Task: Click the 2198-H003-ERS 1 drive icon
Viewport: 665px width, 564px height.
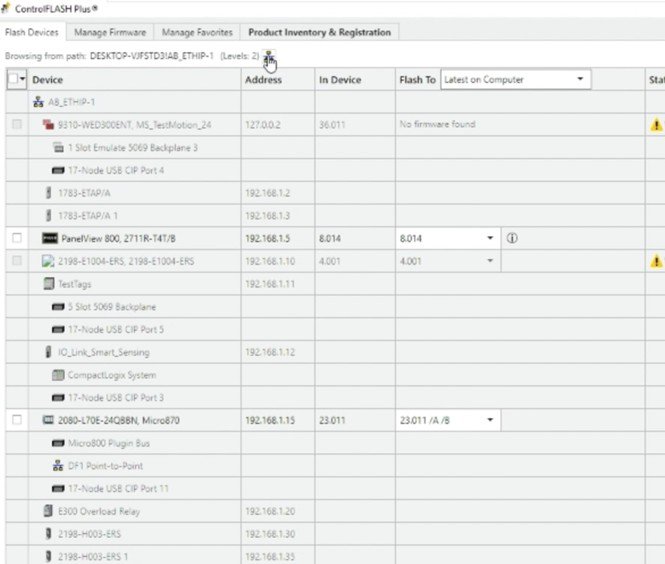Action: (48, 556)
